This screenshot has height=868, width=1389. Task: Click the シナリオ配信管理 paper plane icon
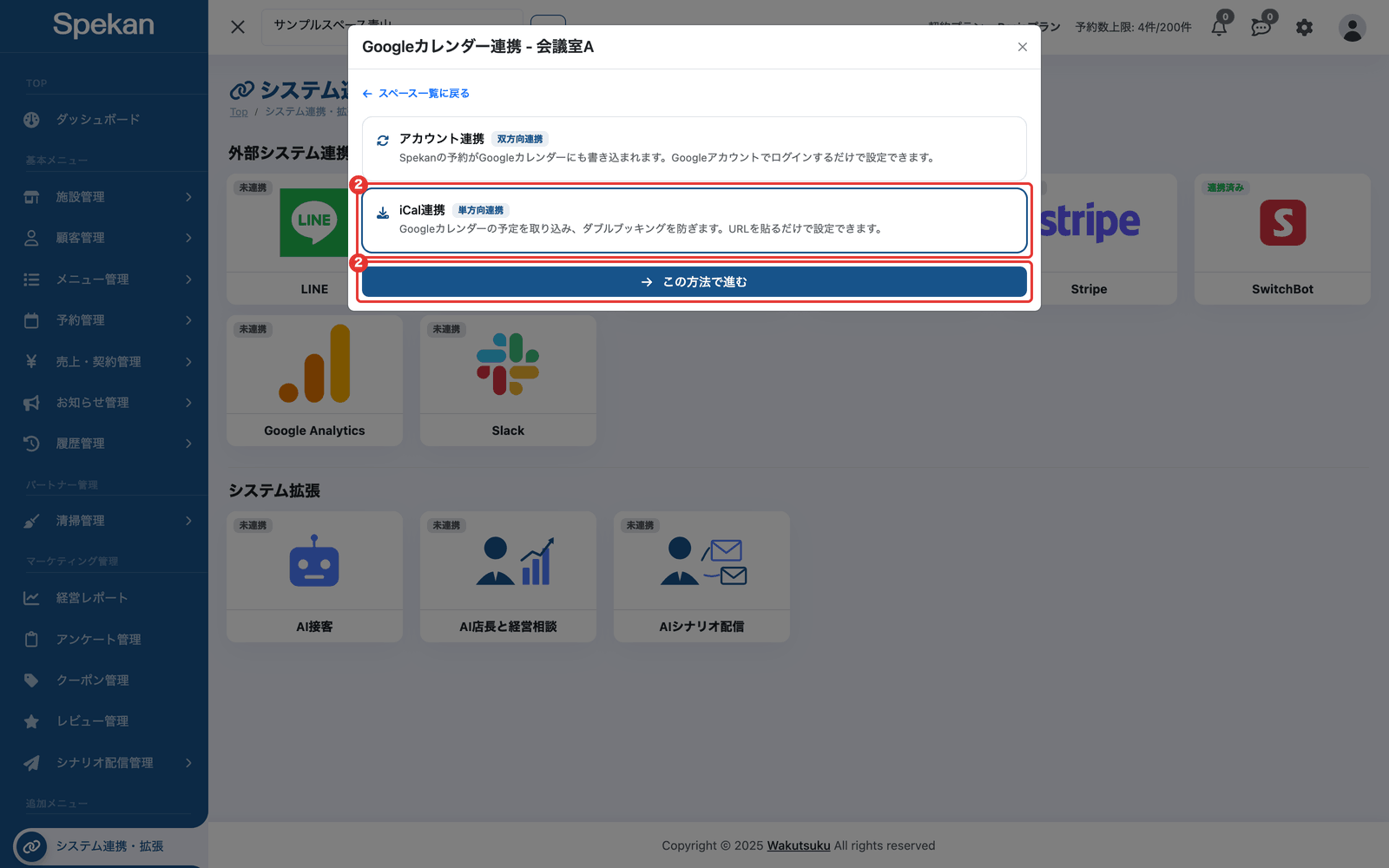point(31,763)
